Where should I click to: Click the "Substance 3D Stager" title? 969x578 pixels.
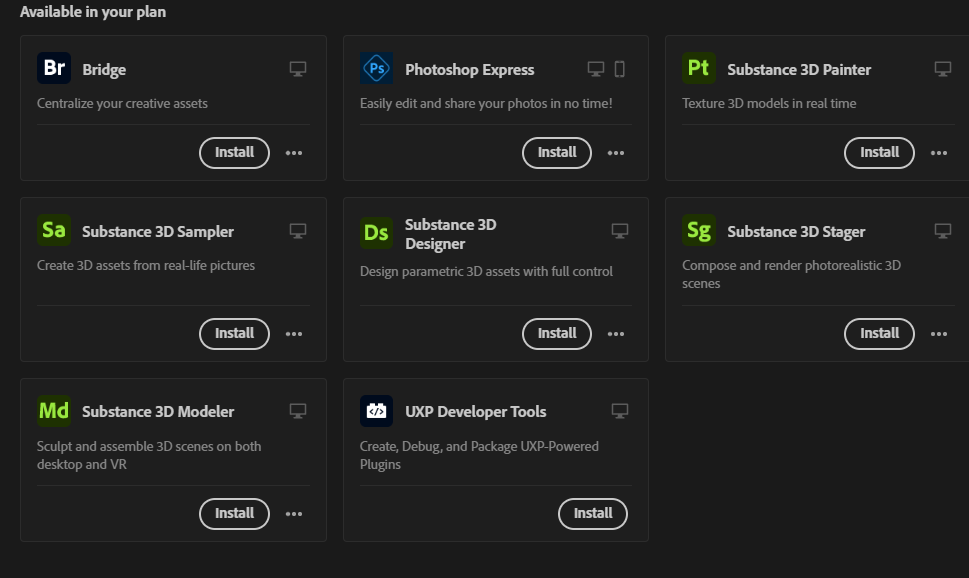(796, 232)
